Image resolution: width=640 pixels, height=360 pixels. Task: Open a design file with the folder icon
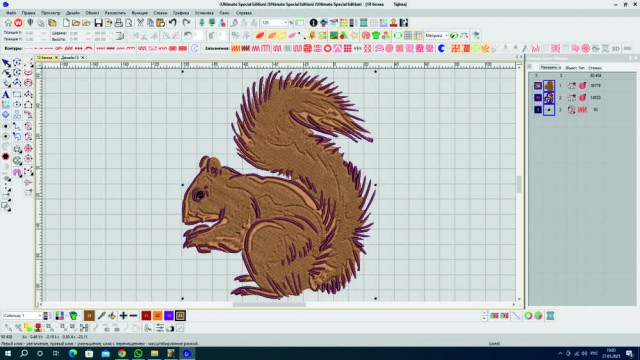pyautogui.click(x=76, y=23)
